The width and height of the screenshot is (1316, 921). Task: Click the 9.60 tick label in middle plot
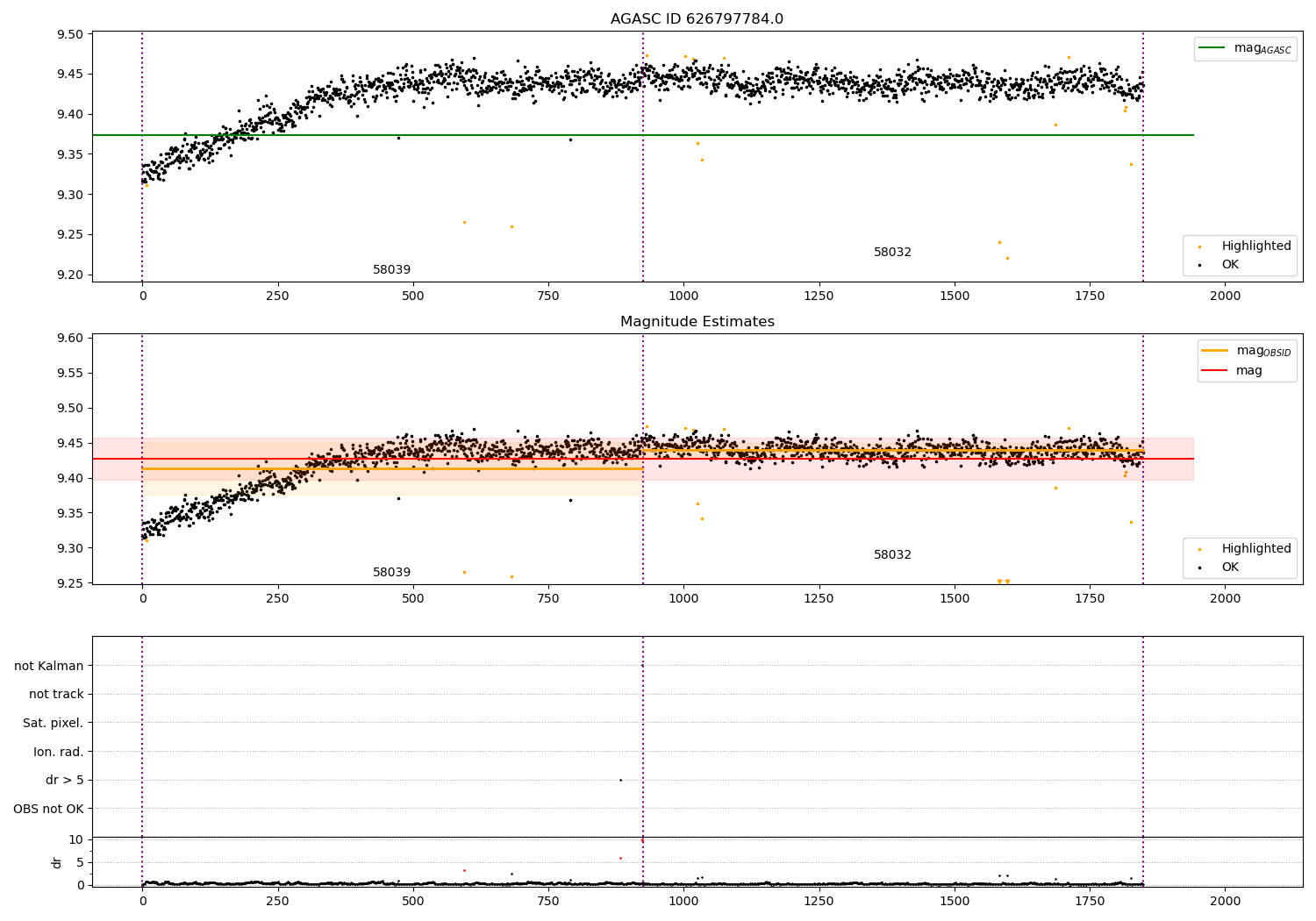pyautogui.click(x=70, y=338)
